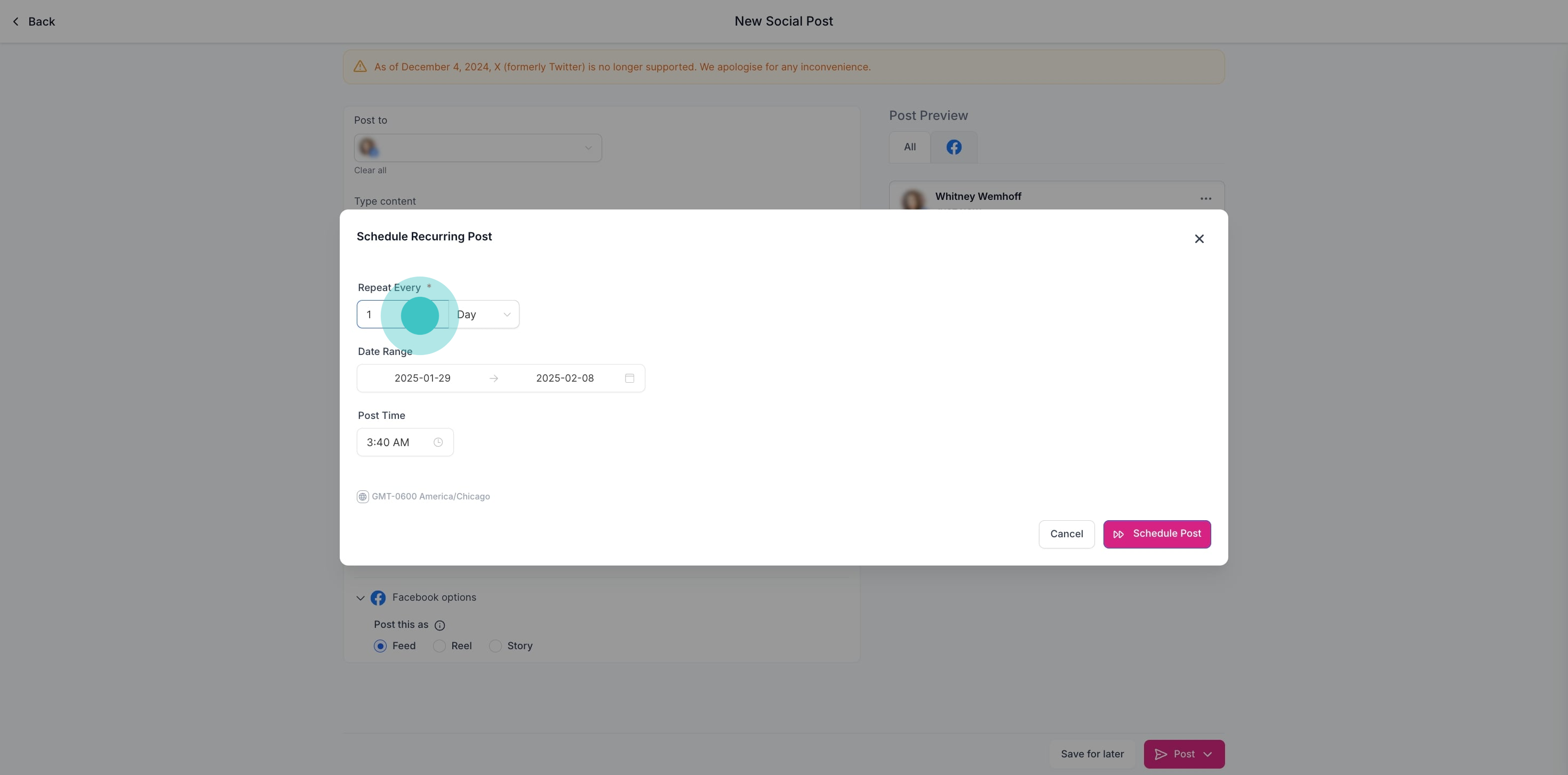
Task: Open the Day interval dropdown
Action: pos(484,314)
